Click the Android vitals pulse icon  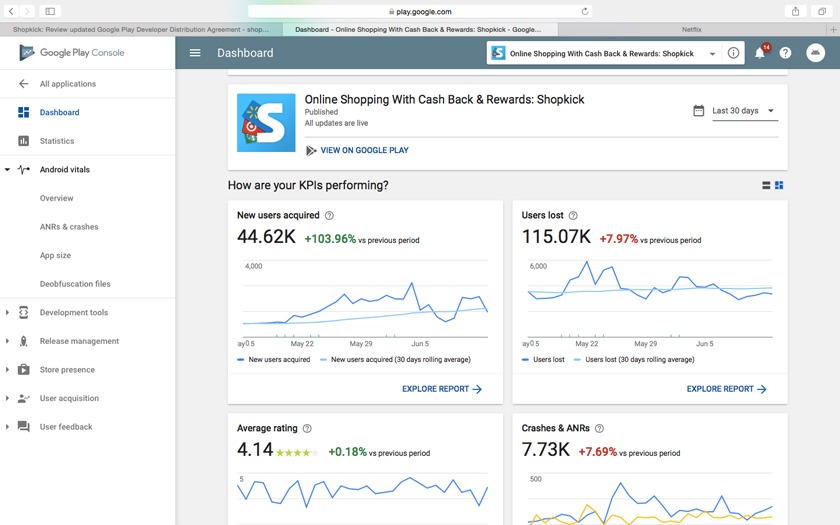pos(24,169)
